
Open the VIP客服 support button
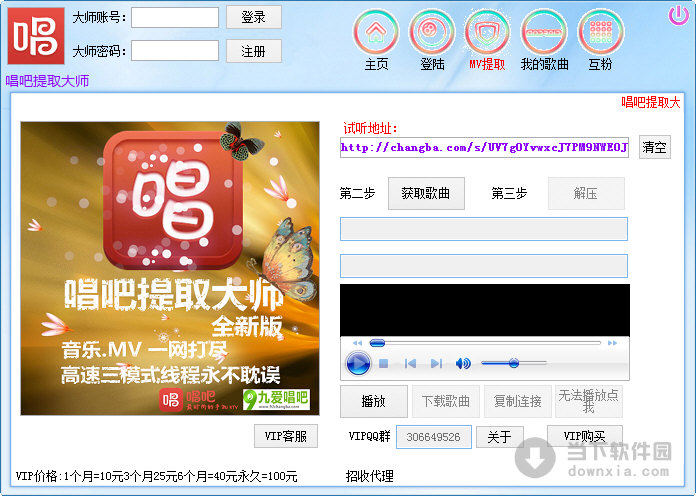tap(286, 436)
